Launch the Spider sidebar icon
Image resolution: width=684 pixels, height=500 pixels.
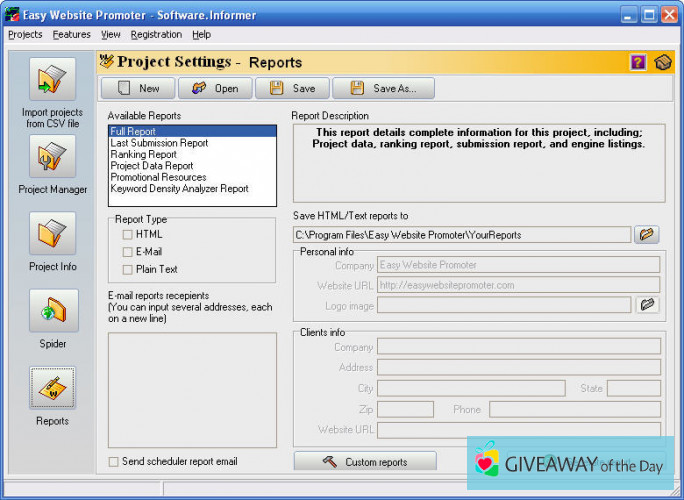(x=52, y=311)
